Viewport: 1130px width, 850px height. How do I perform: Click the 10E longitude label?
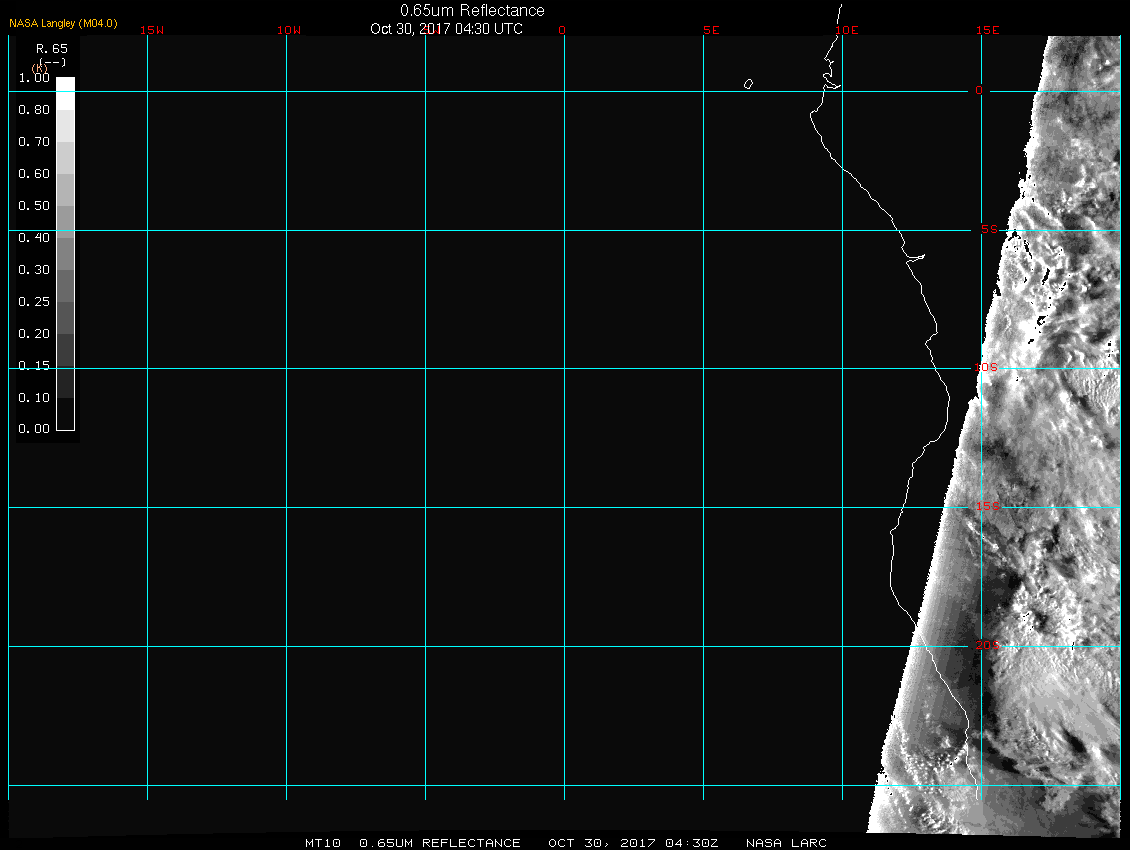pos(847,30)
